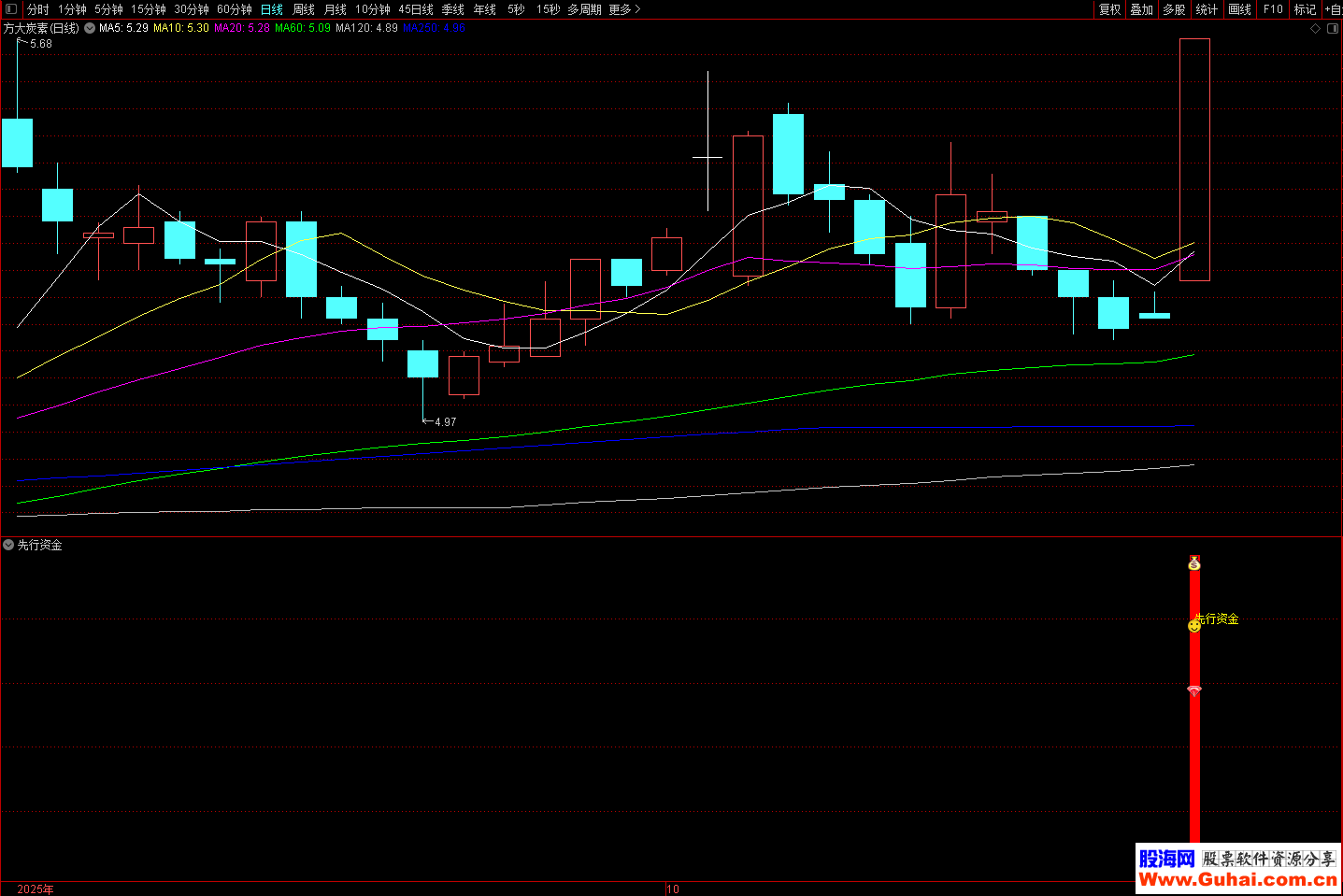The width and height of the screenshot is (1343, 896).
Task: Click the MA20 magenta indicator label
Action: tap(241, 28)
